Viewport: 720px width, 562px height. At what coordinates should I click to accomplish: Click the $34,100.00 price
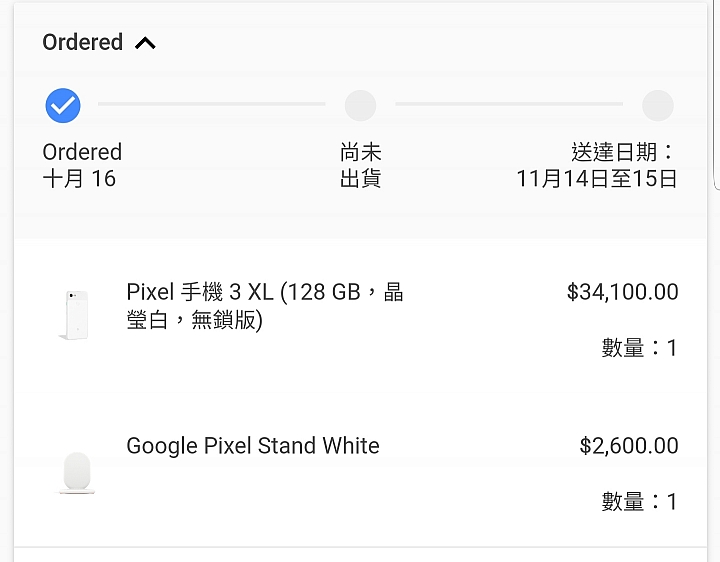622,292
